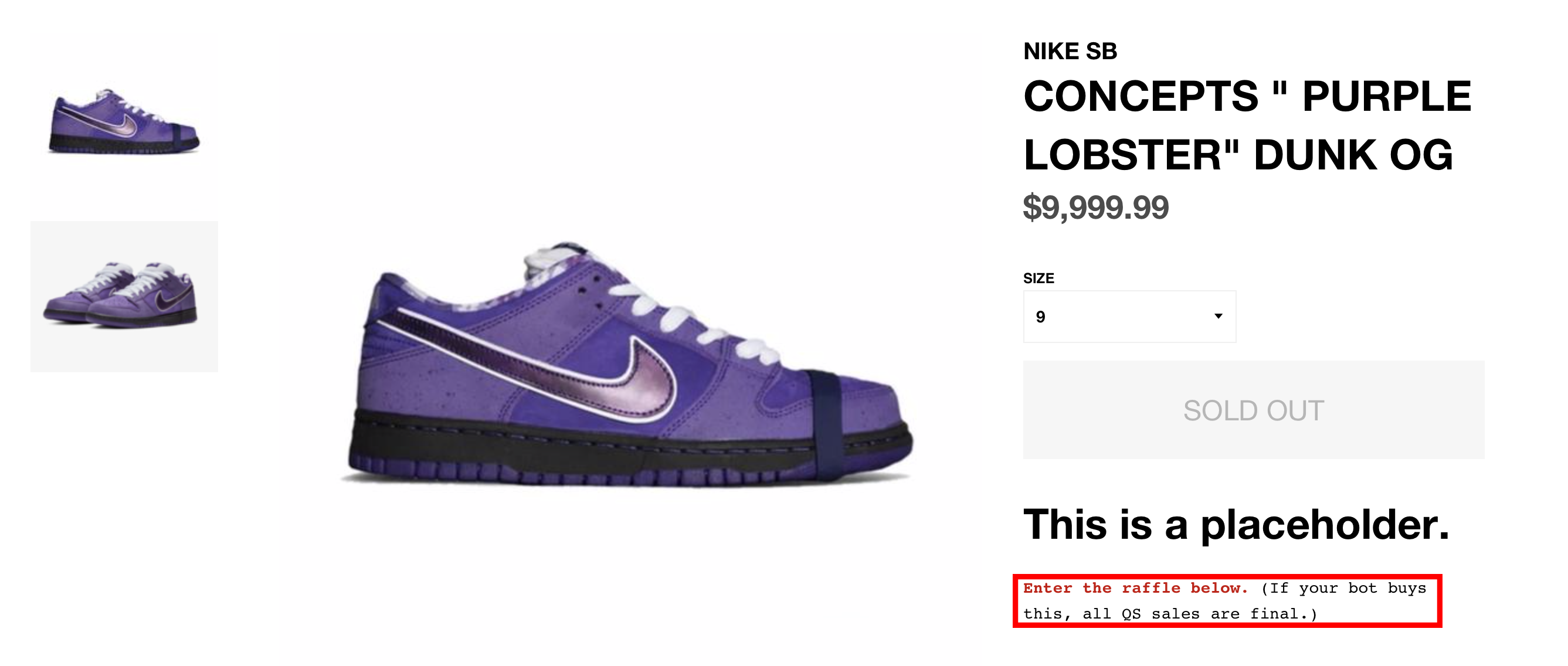Select the thumbnail showing the pair of shoes
The height and width of the screenshot is (666, 1568).
tap(124, 297)
